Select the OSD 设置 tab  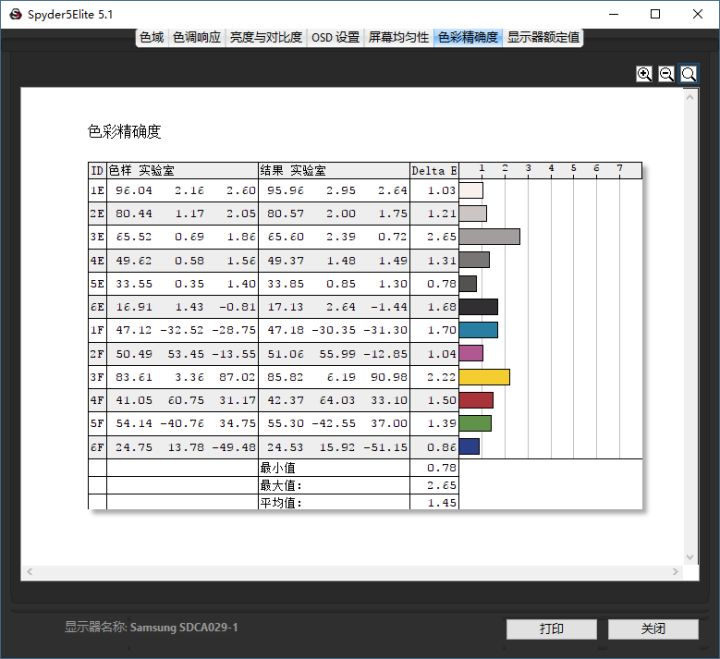coord(335,37)
